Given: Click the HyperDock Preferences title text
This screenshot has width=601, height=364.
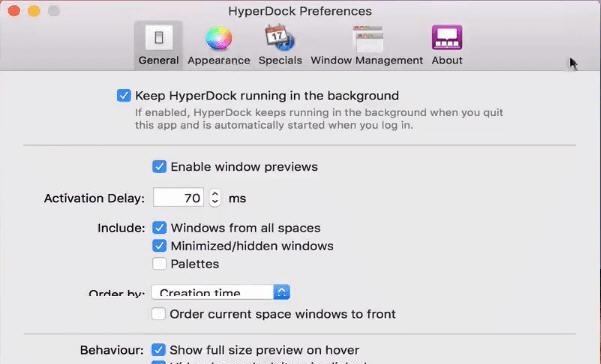Looking at the screenshot, I should (300, 11).
